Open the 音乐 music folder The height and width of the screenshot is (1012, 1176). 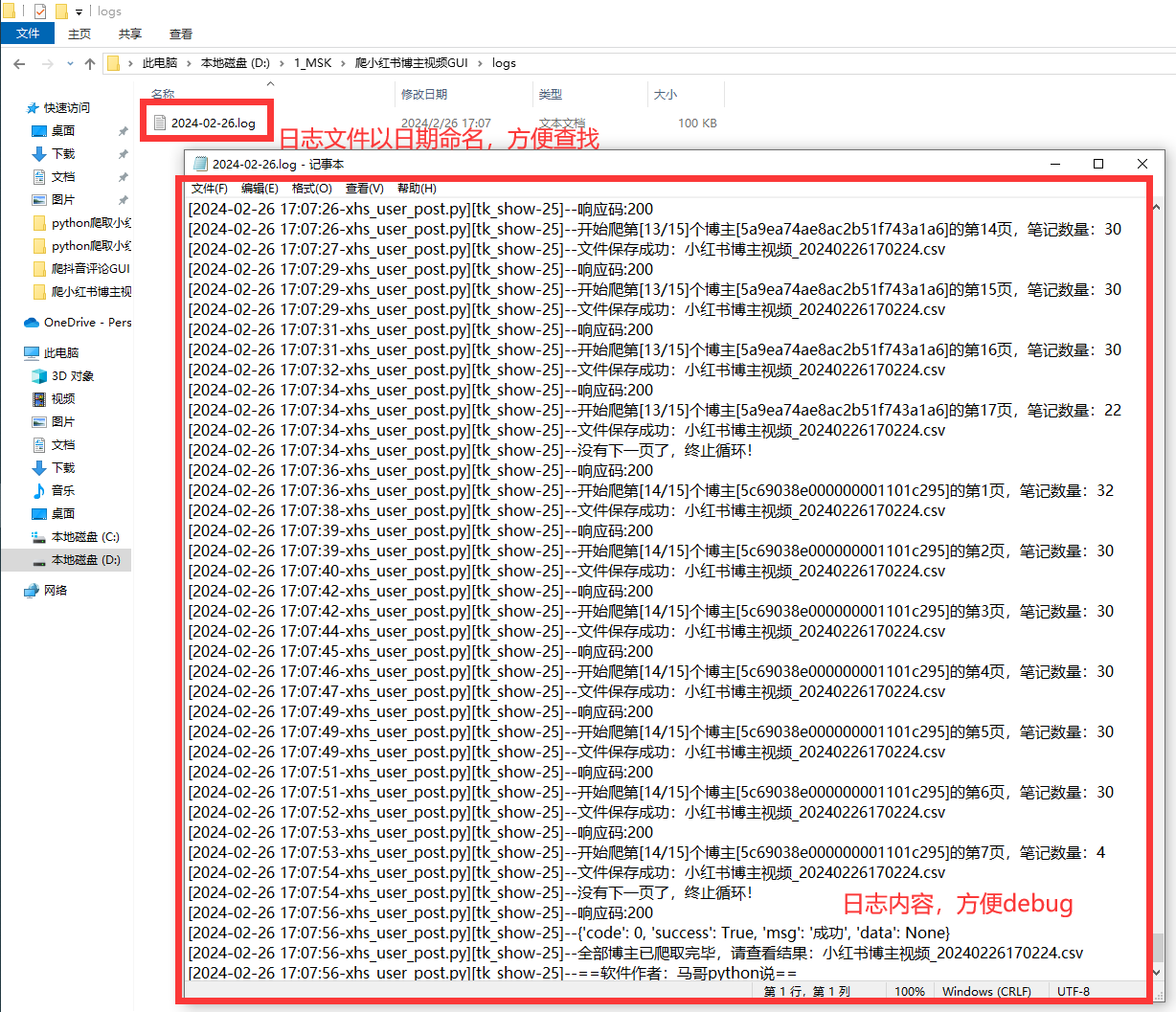(62, 491)
